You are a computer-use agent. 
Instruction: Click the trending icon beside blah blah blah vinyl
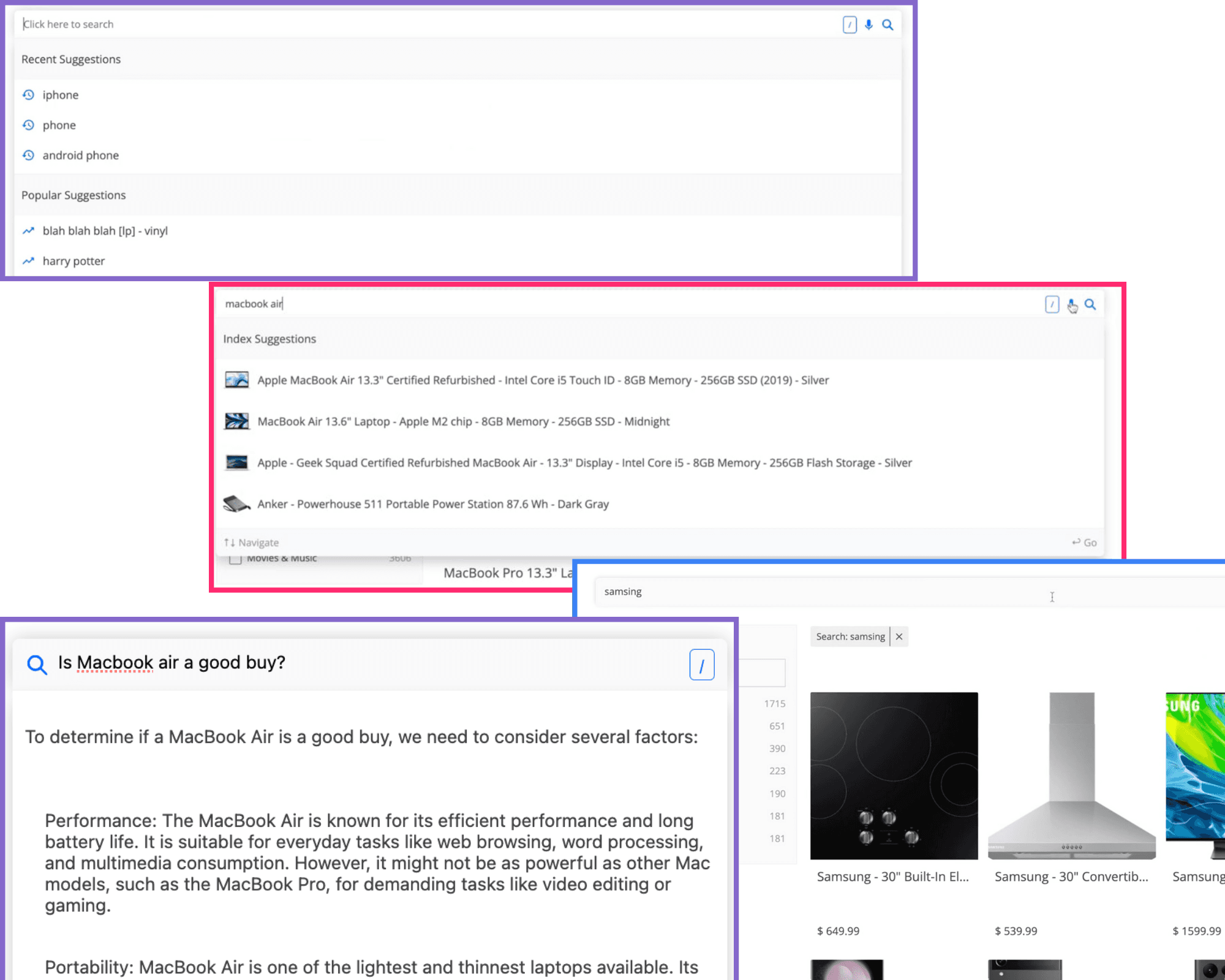point(28,230)
